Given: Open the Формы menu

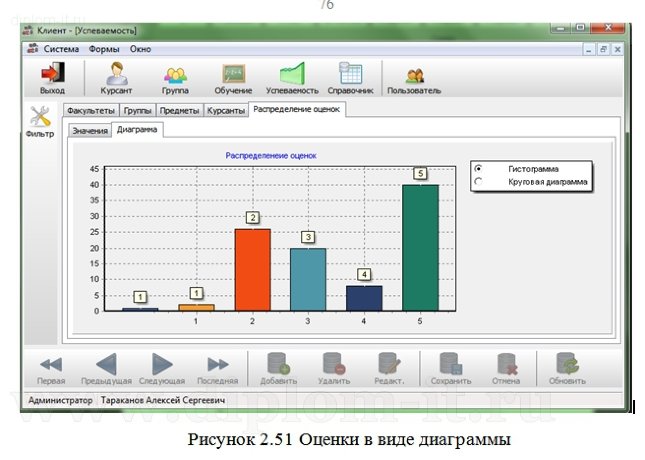Looking at the screenshot, I should click(x=104, y=49).
